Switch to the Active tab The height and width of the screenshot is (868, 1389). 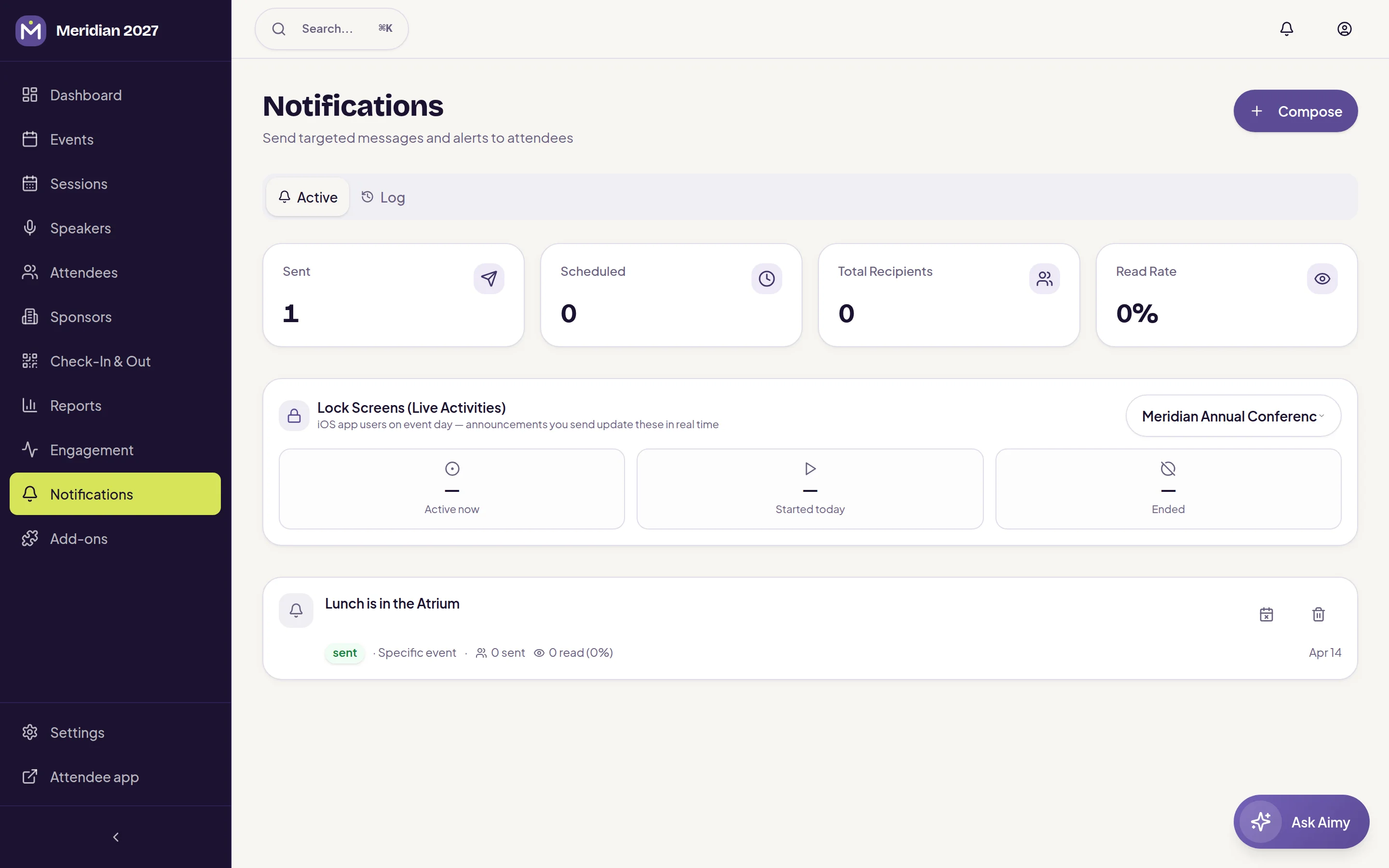(308, 197)
